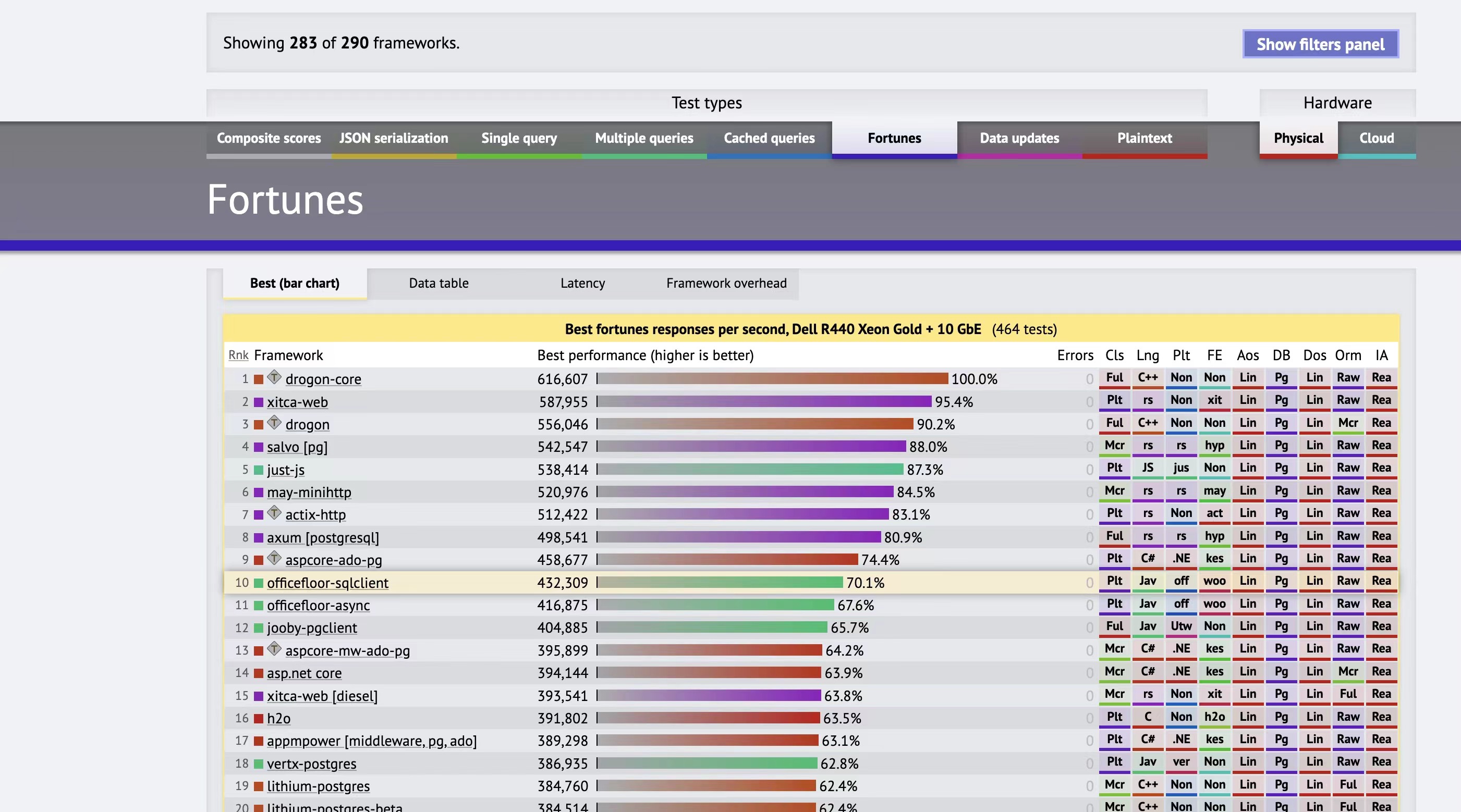This screenshot has width=1461, height=812.
Task: Sort by the Rnk column header
Action: (238, 355)
